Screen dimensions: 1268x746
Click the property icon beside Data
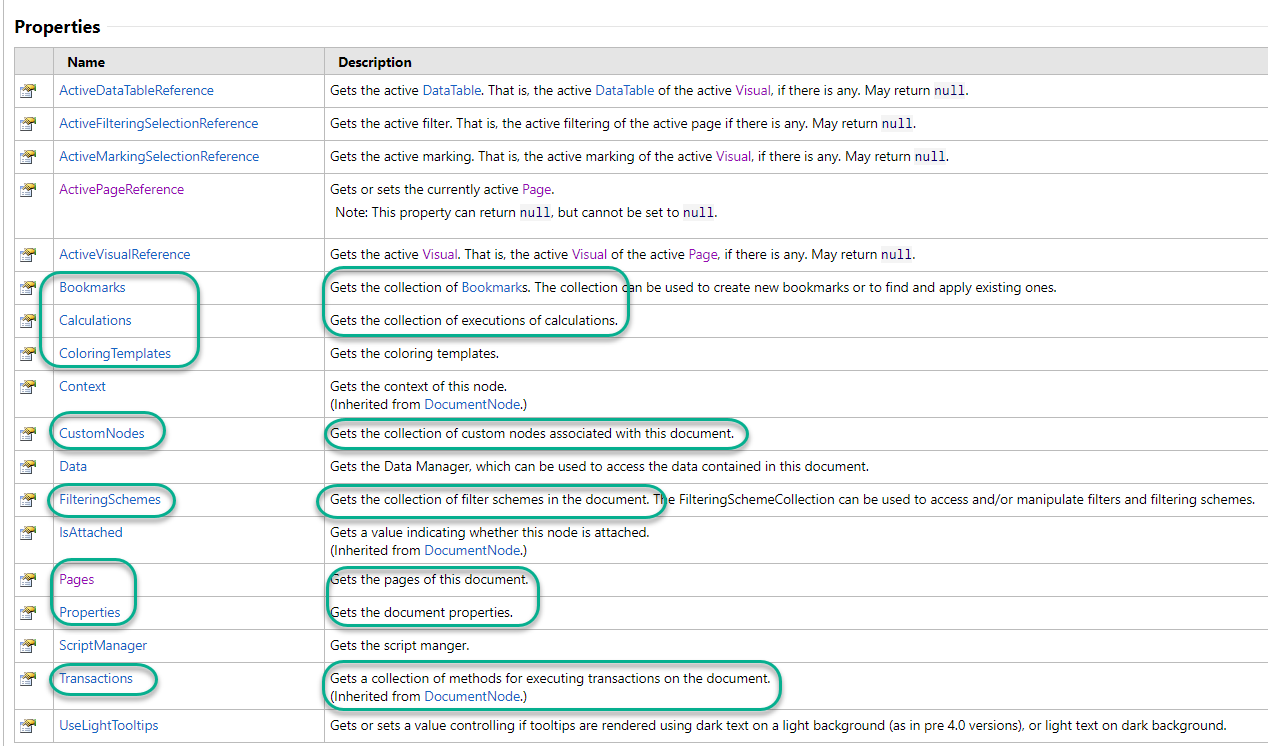coord(28,467)
